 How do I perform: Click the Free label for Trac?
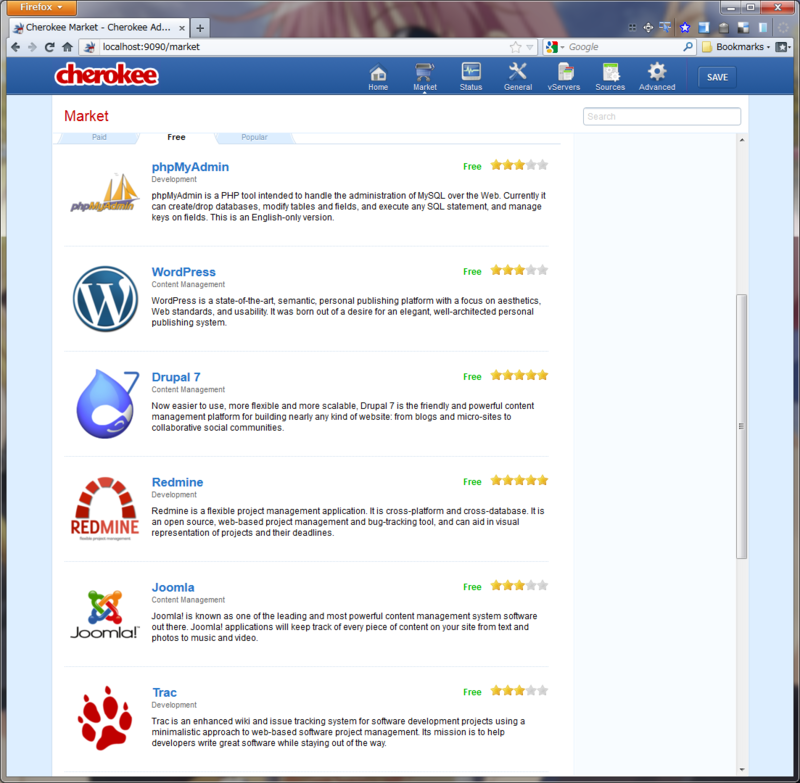472,692
